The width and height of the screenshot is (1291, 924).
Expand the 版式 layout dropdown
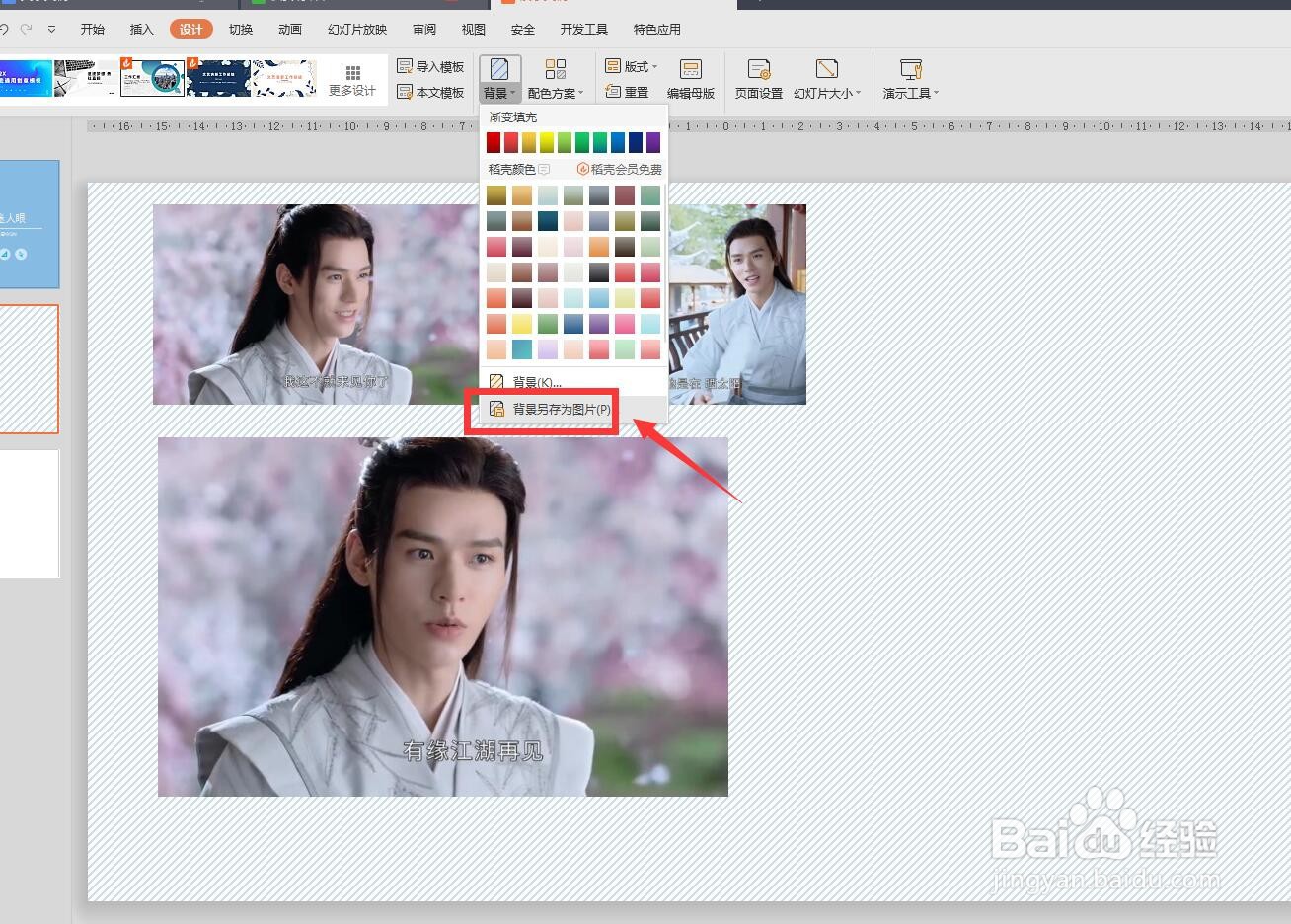pyautogui.click(x=631, y=66)
